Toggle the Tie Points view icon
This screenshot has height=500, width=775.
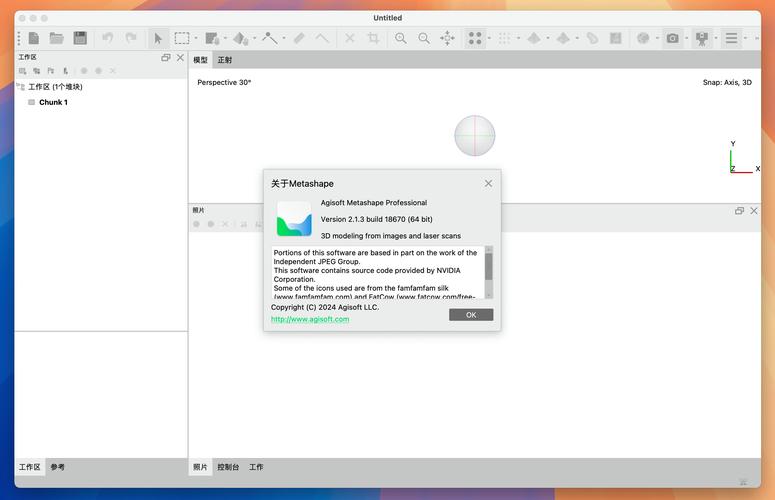pos(475,38)
